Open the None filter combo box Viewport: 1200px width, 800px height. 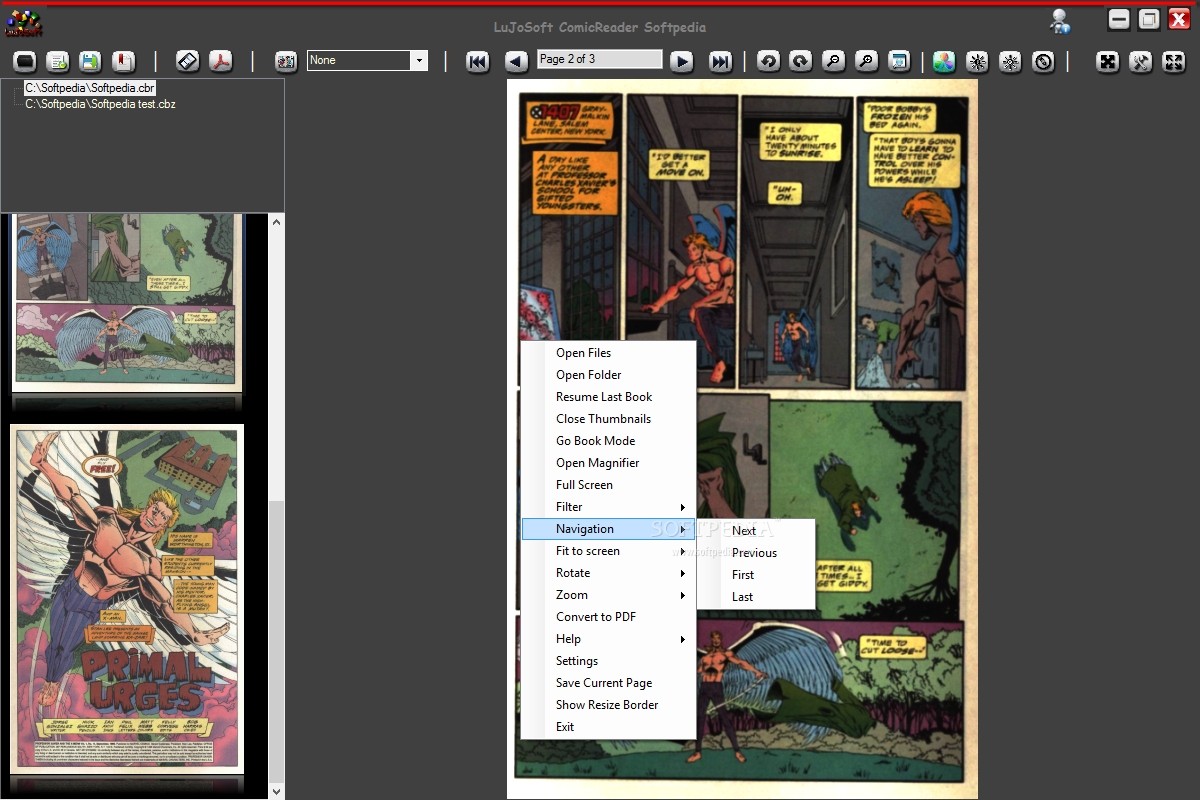(x=367, y=60)
